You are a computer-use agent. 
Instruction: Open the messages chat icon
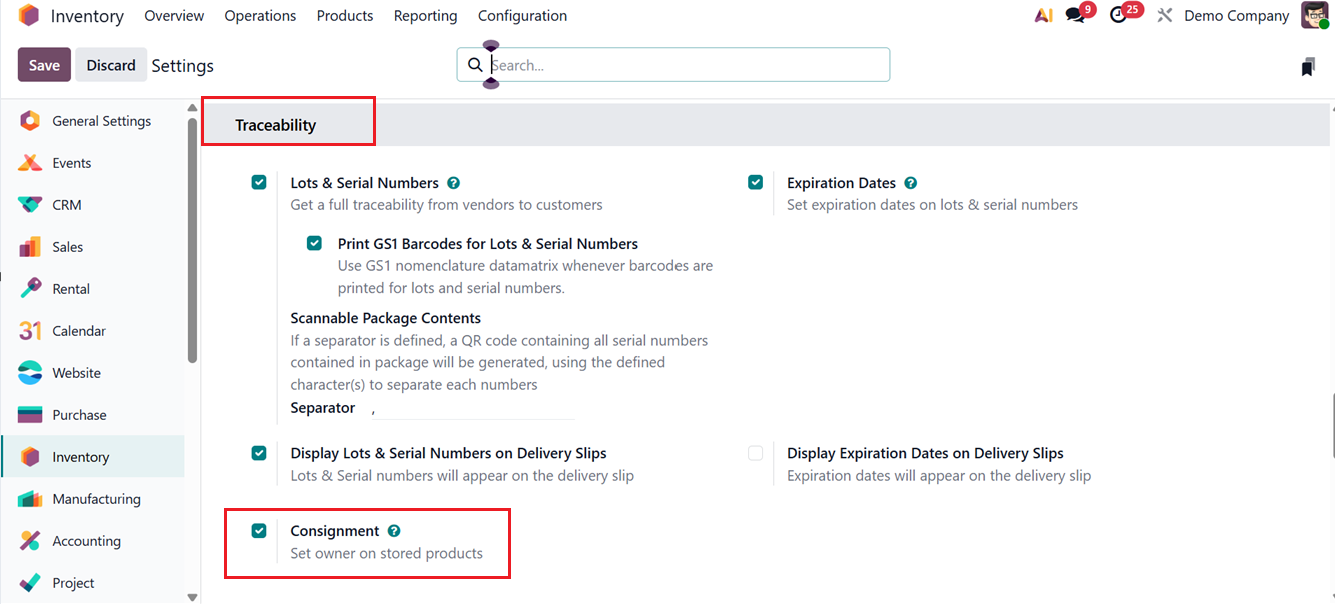tap(1075, 16)
